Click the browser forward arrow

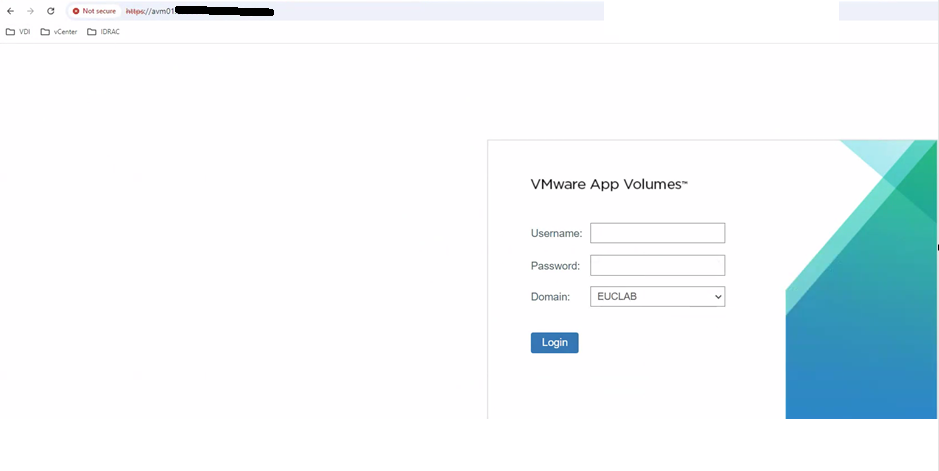point(30,11)
